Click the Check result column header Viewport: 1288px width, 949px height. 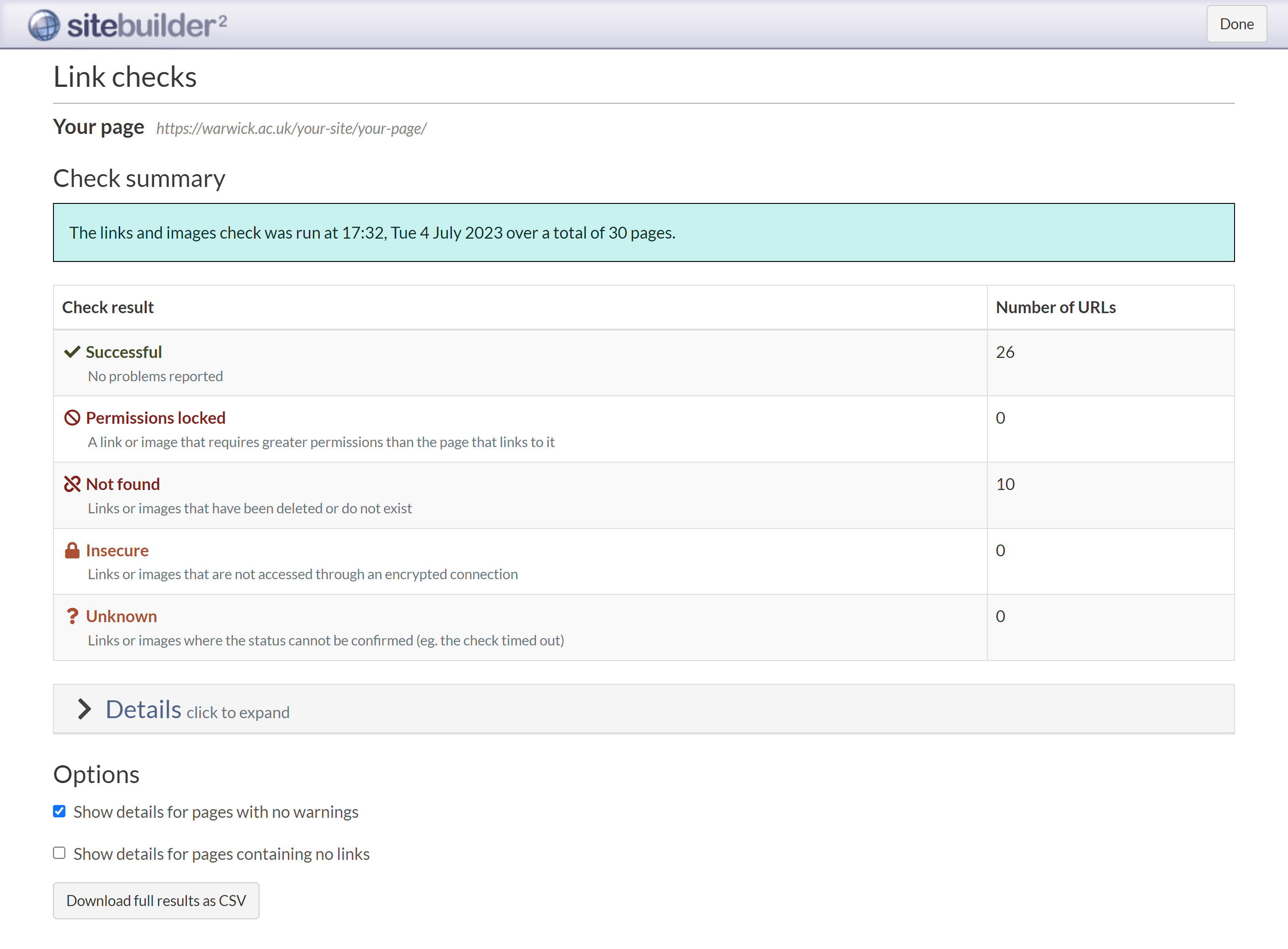[x=108, y=307]
